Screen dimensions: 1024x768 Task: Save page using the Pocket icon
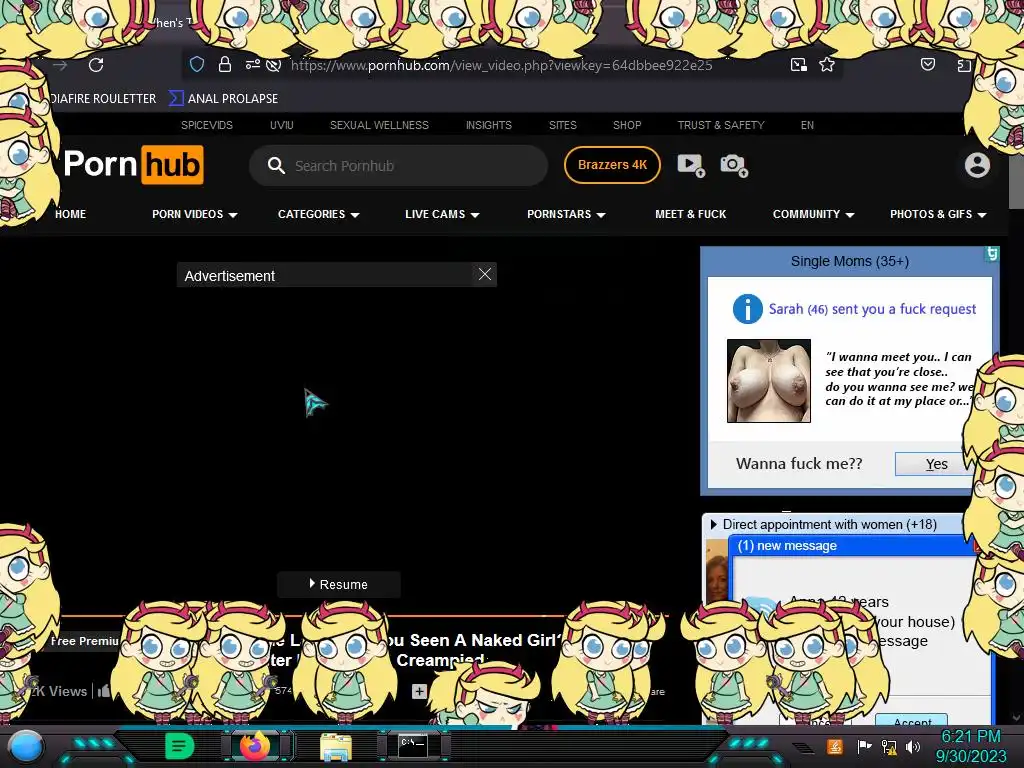tap(927, 64)
